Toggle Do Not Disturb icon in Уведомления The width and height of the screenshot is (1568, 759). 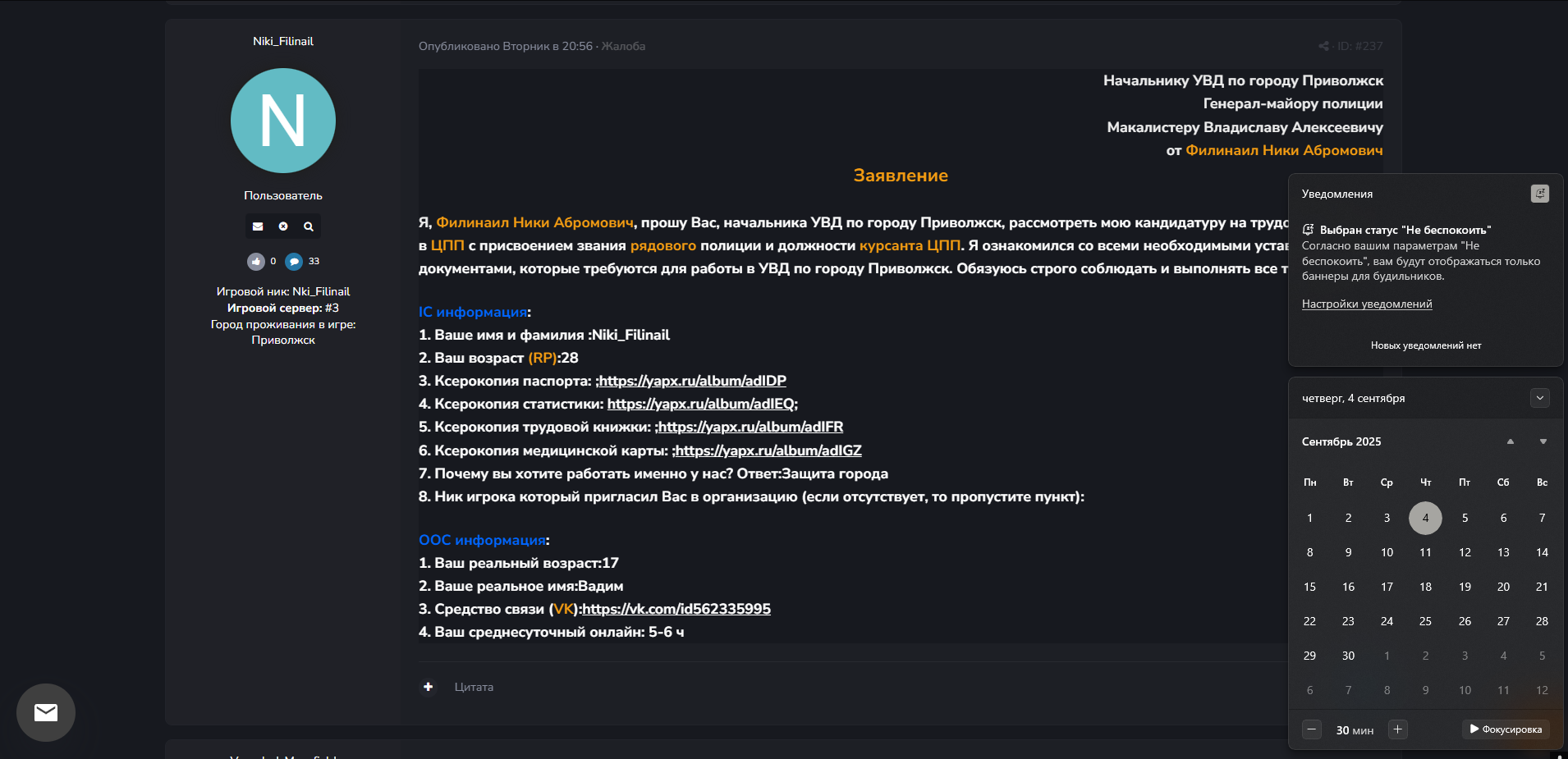pos(1539,194)
